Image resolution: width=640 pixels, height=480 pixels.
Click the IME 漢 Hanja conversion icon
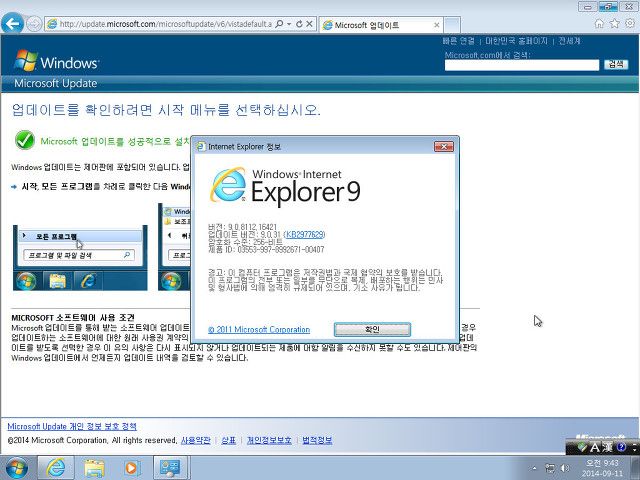click(608, 447)
